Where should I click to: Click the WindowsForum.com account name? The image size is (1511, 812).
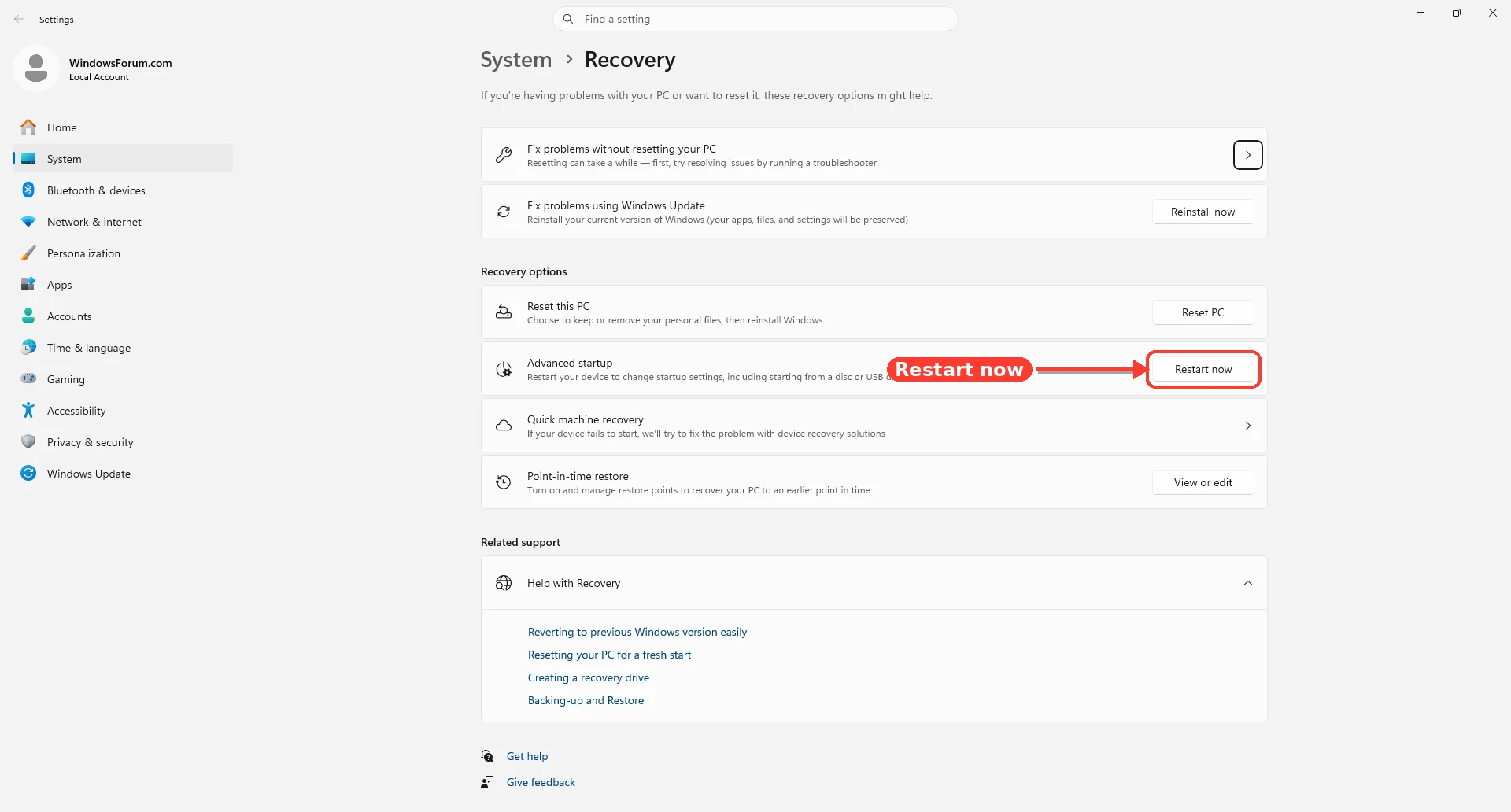[120, 63]
